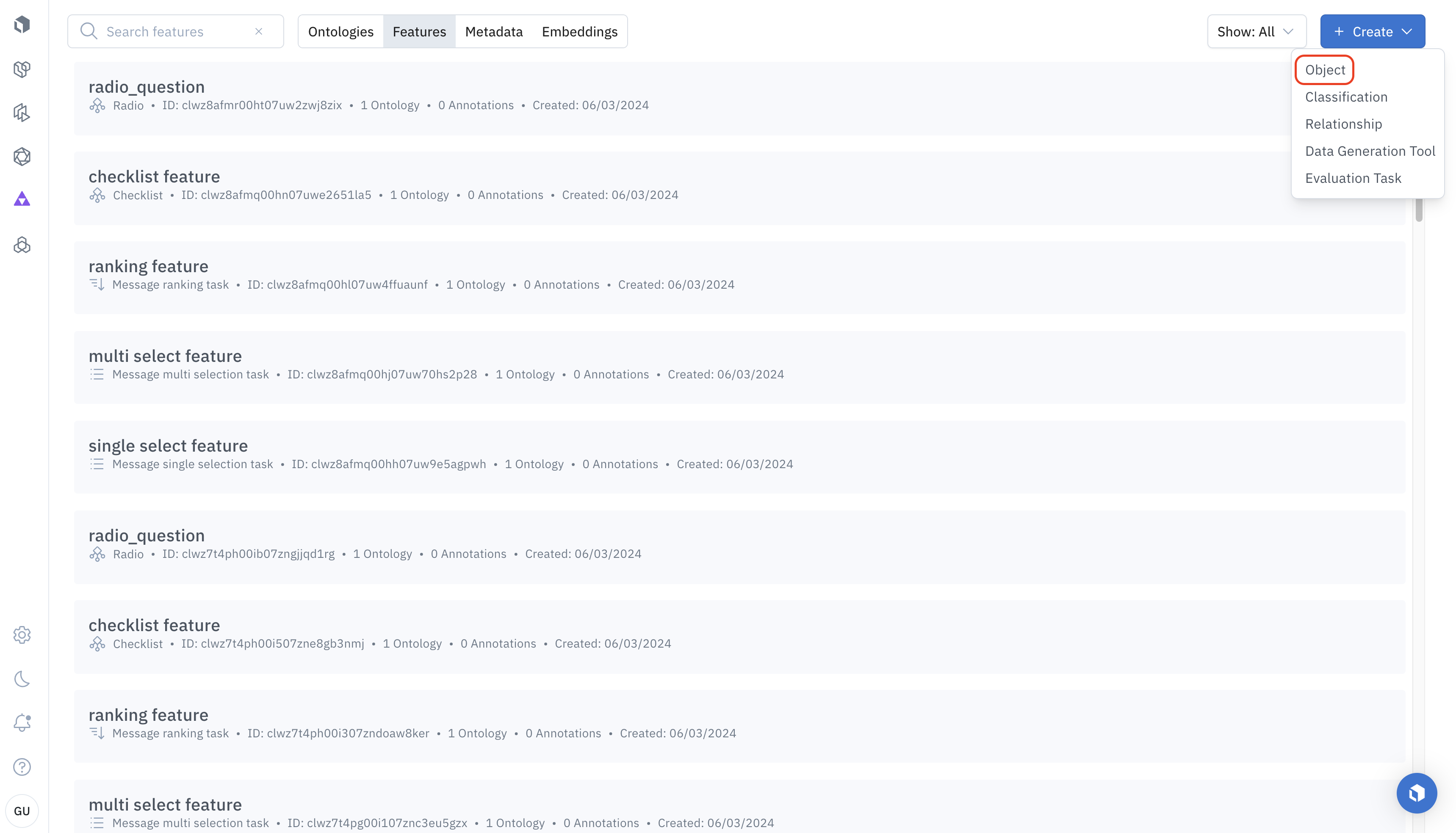
Task: Open the sidebar icon below the purple triangle
Action: pos(22,245)
